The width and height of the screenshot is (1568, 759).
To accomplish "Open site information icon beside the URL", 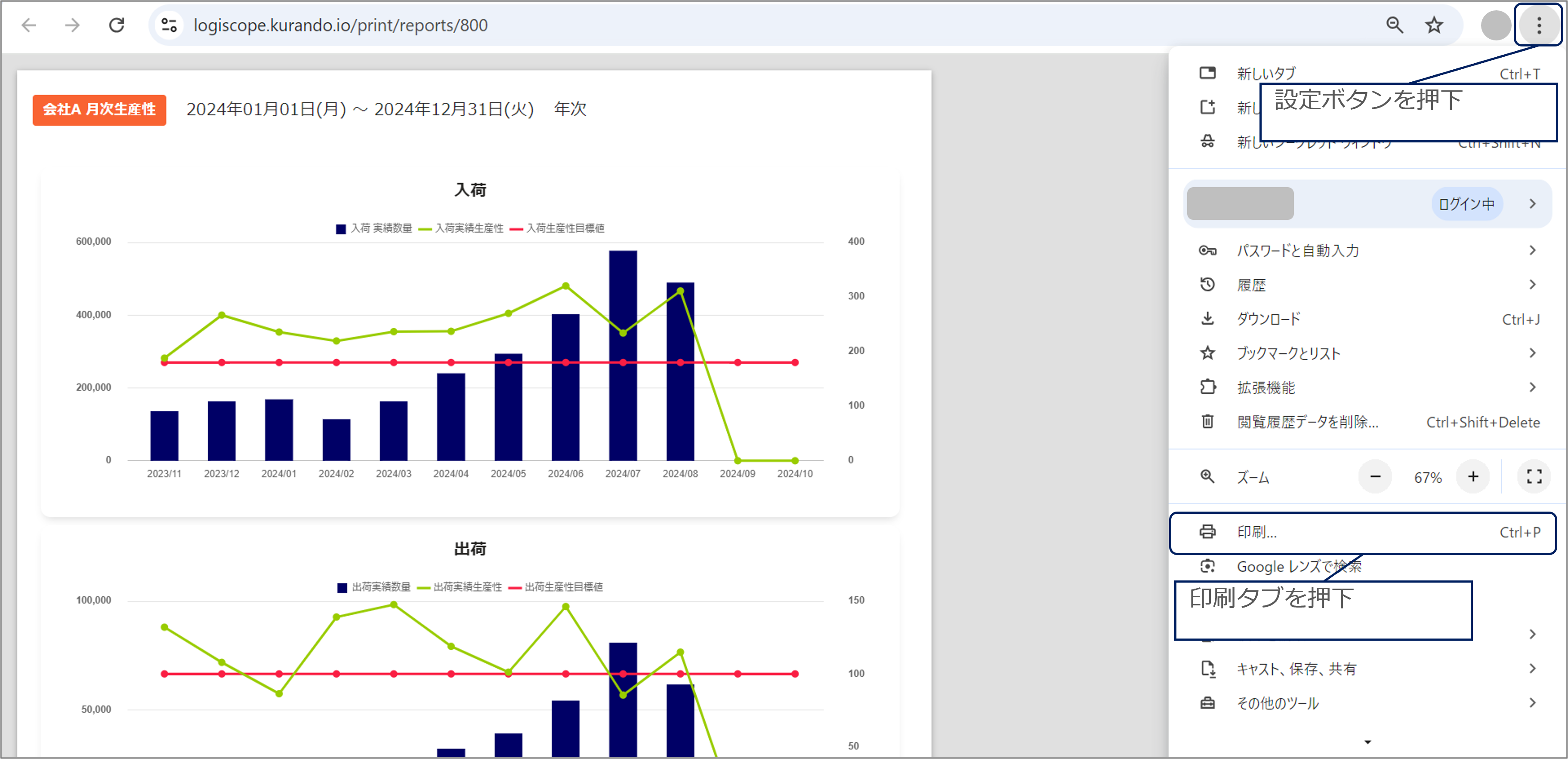I will point(169,25).
